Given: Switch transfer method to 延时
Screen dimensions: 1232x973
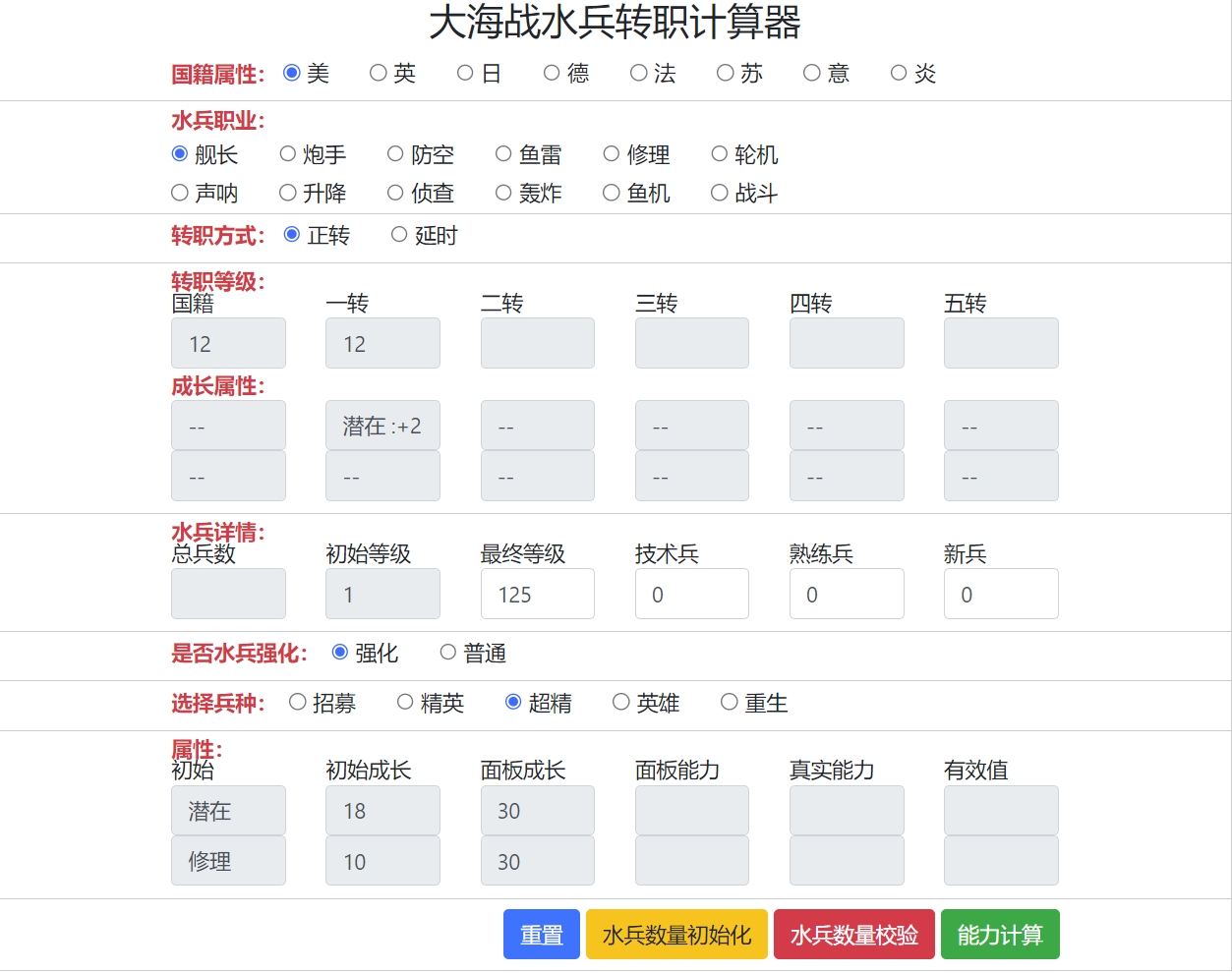Looking at the screenshot, I should 399,235.
